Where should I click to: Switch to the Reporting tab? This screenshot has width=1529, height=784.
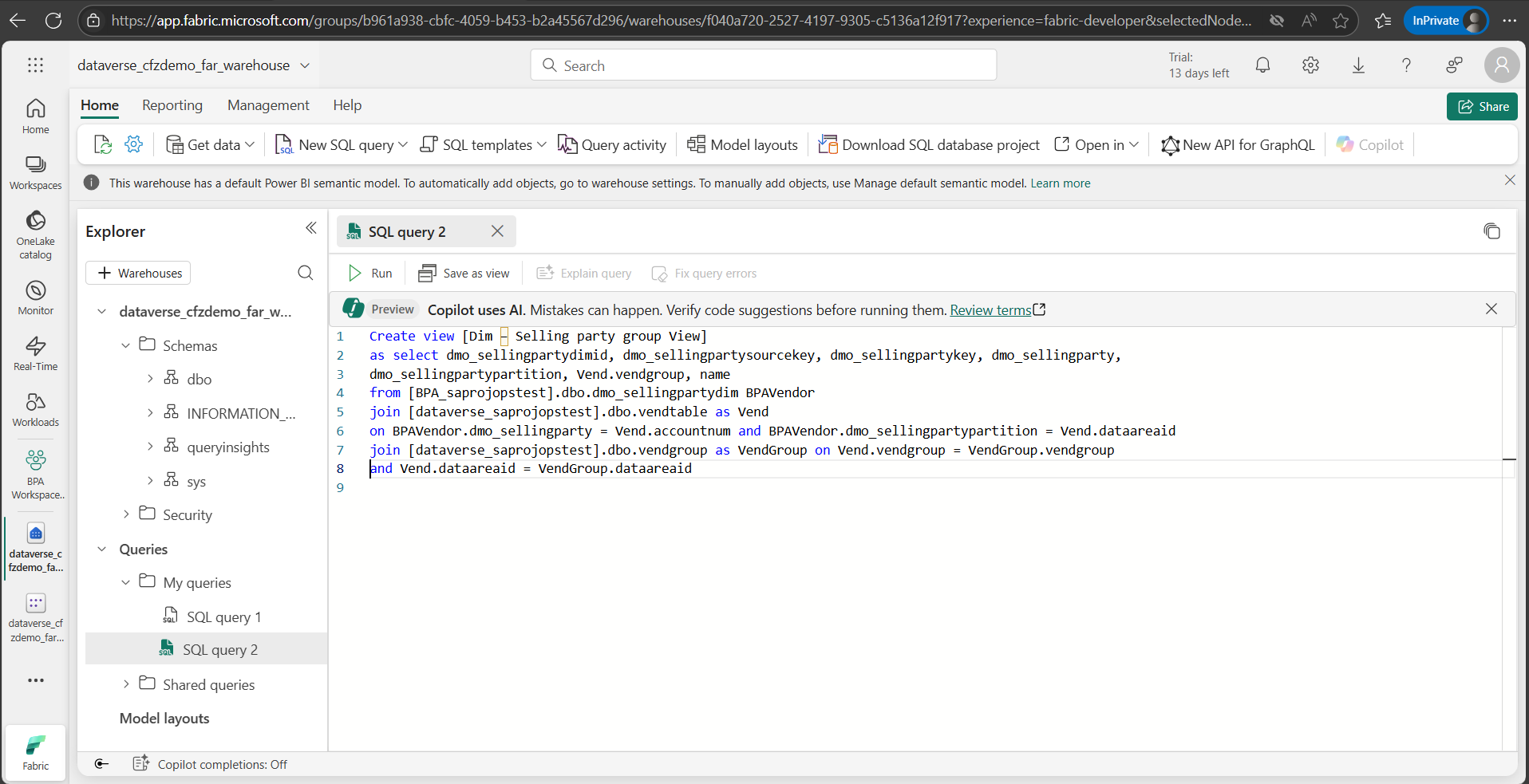(x=172, y=105)
